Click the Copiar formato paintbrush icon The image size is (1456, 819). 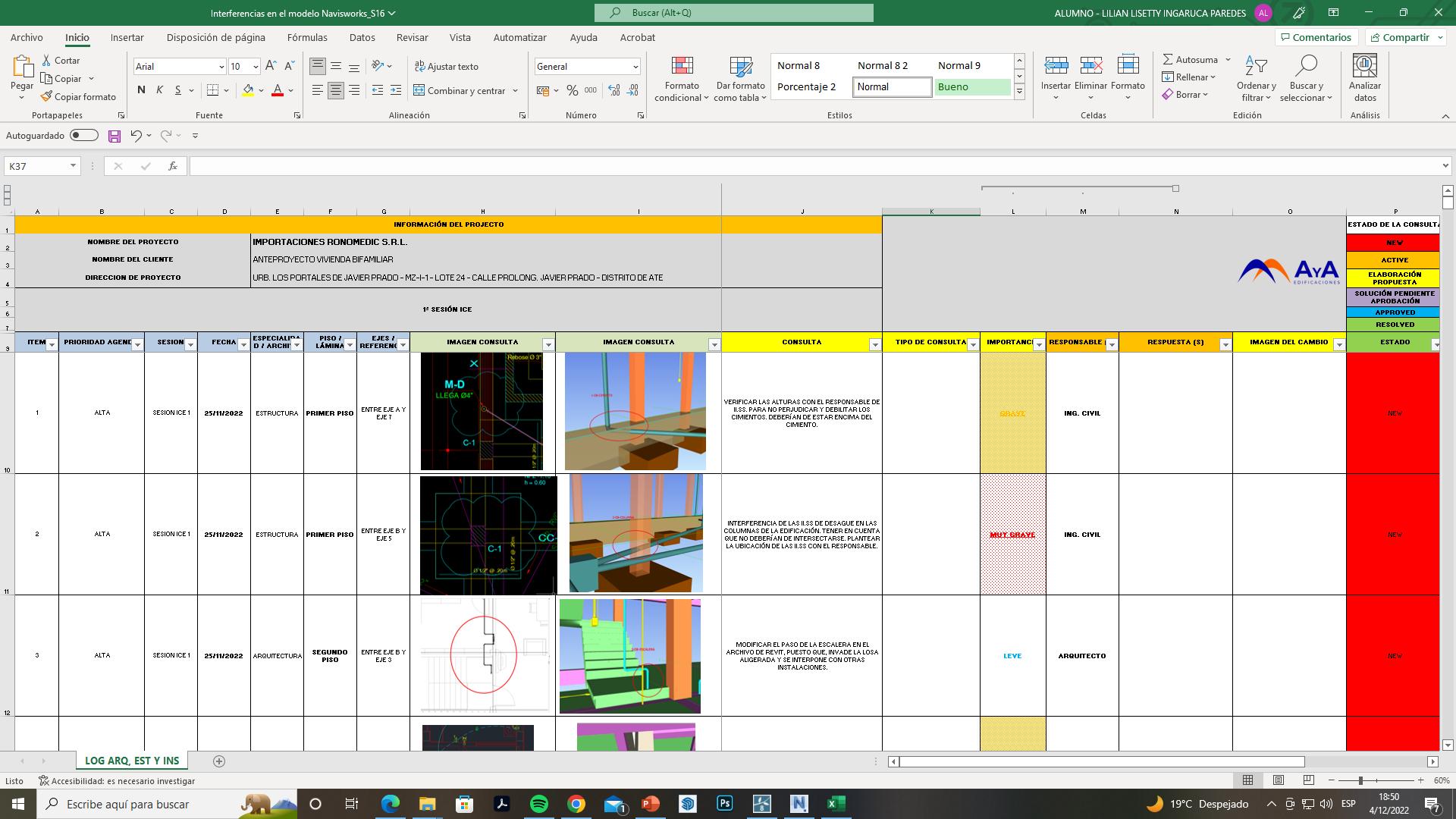47,96
